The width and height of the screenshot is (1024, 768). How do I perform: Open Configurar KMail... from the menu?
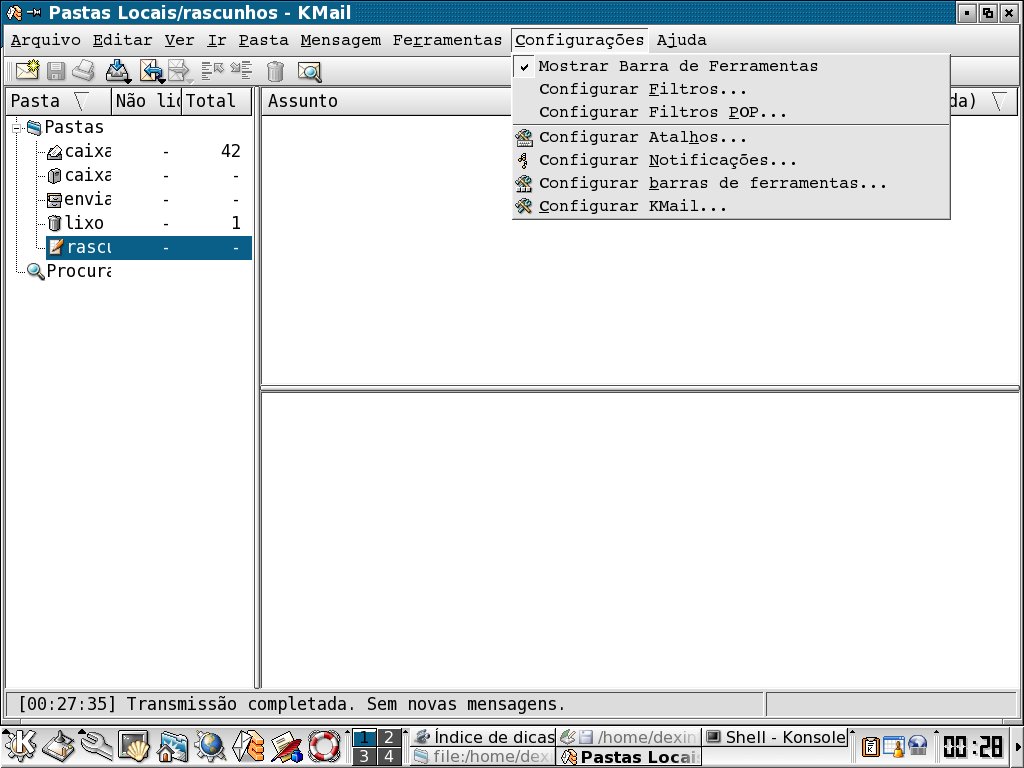click(731, 206)
